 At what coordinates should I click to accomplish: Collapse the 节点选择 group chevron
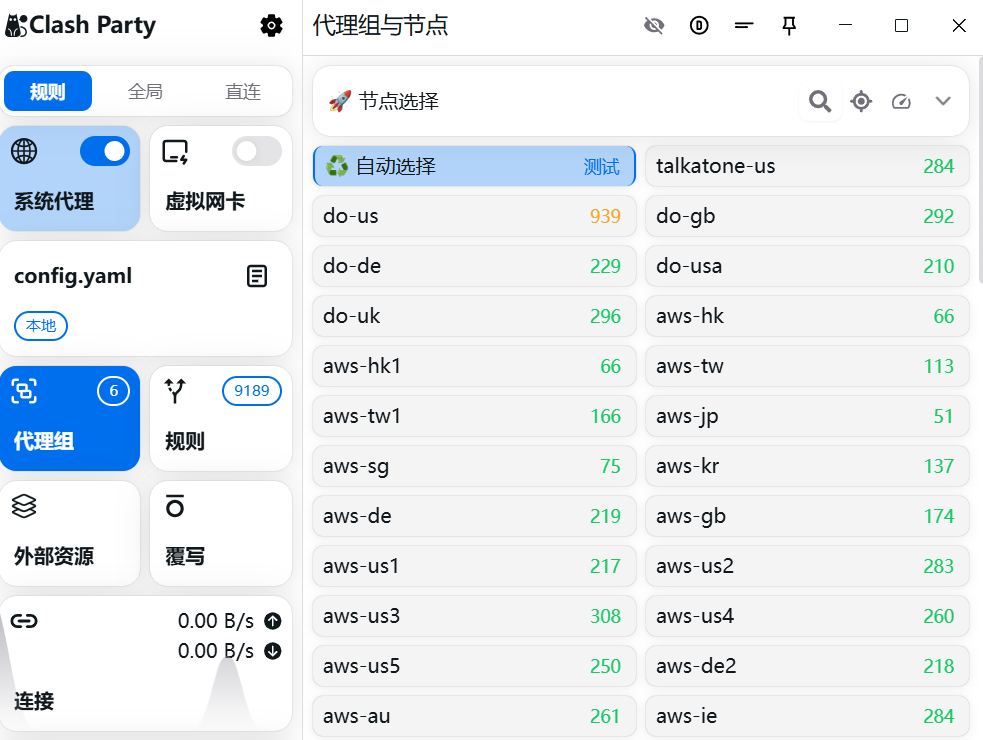942,101
